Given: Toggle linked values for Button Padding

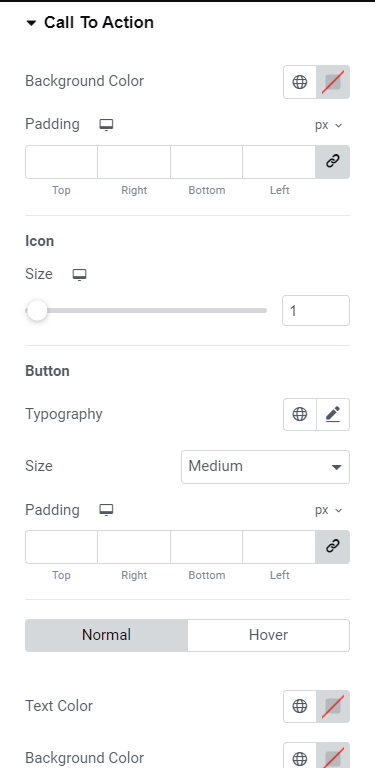Looking at the screenshot, I should 333,547.
